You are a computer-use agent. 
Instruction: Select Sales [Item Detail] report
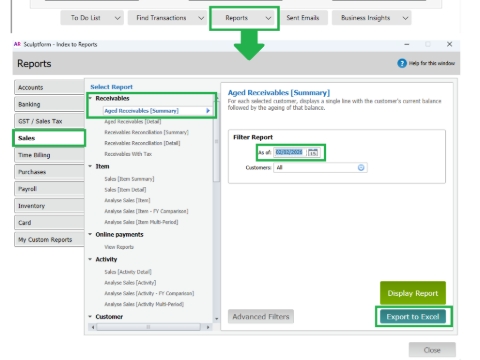tap(125, 190)
